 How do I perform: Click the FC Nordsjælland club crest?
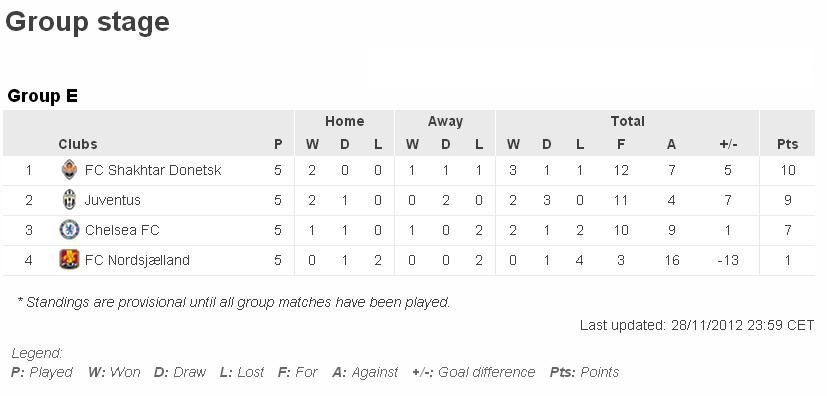tap(69, 260)
